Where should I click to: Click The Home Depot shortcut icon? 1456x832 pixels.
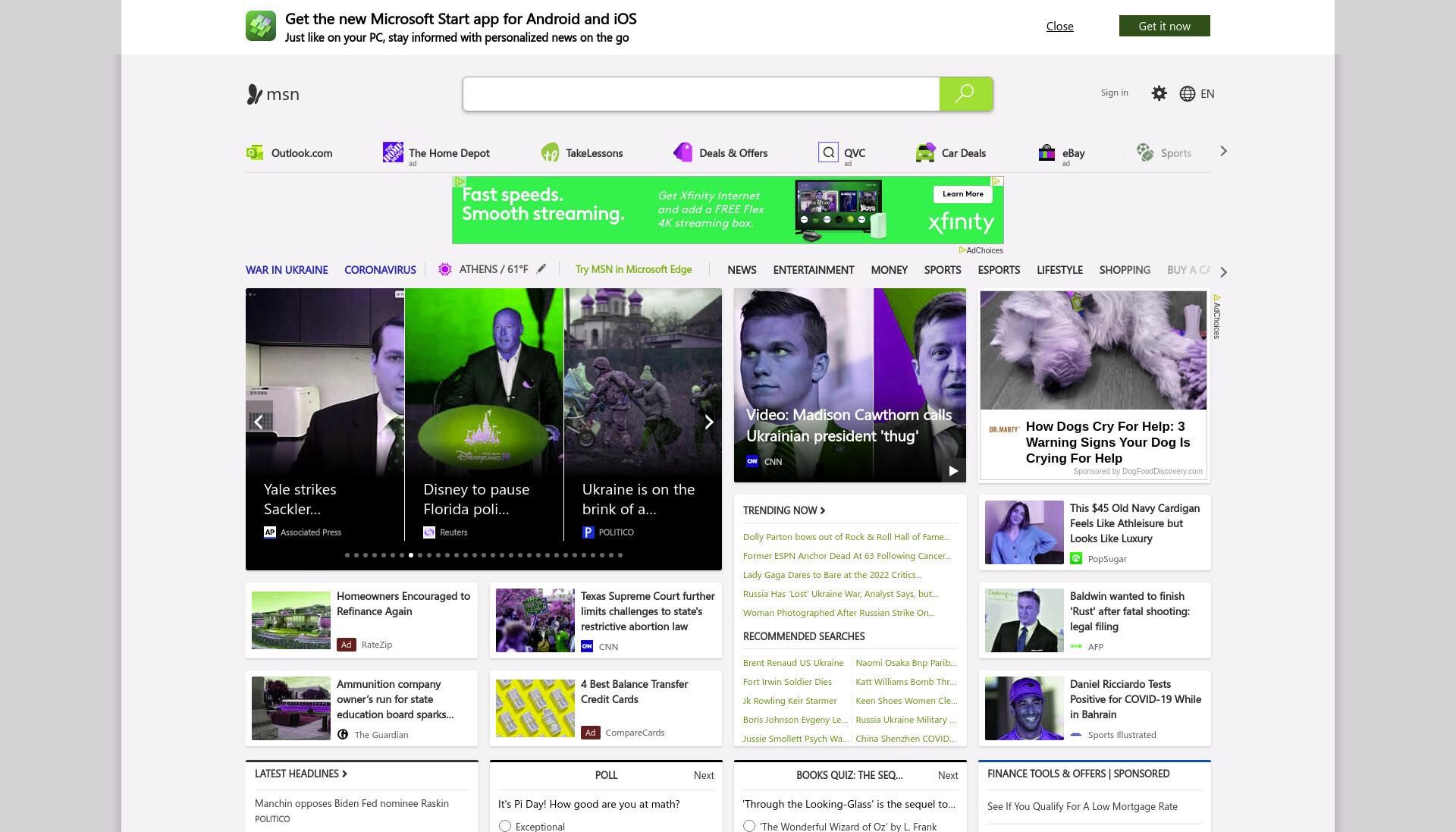coord(393,152)
